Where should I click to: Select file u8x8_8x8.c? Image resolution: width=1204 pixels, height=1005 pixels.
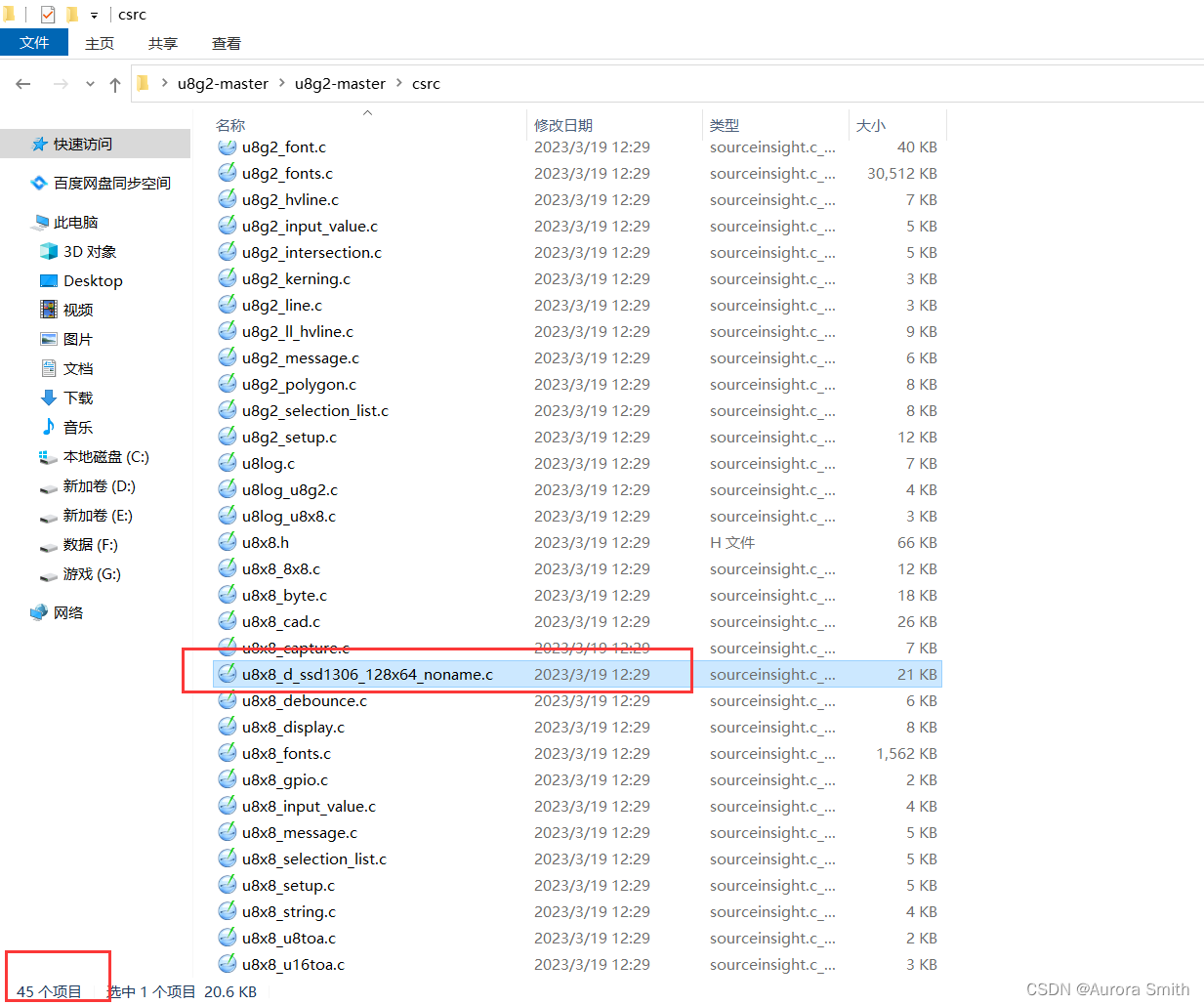577,568
